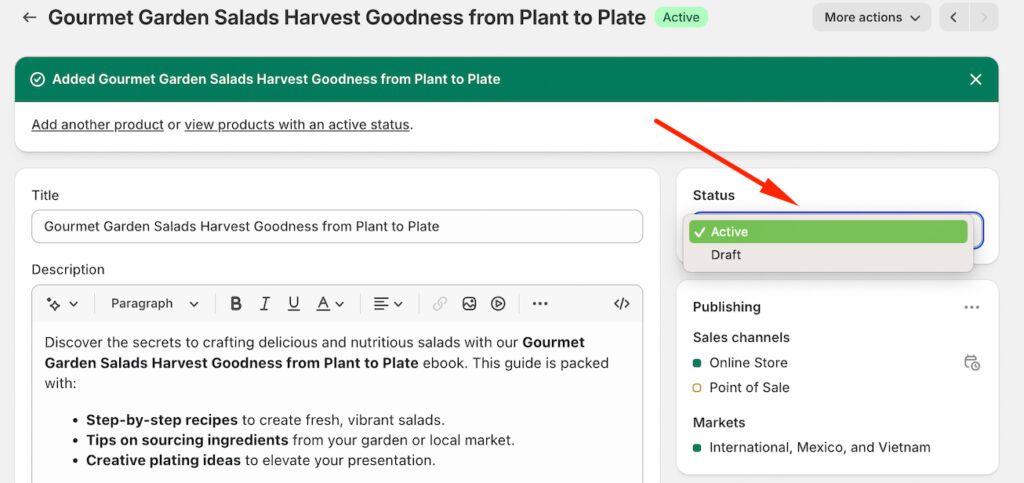
Task: Open Publishing options three-dot menu
Action: [971, 307]
